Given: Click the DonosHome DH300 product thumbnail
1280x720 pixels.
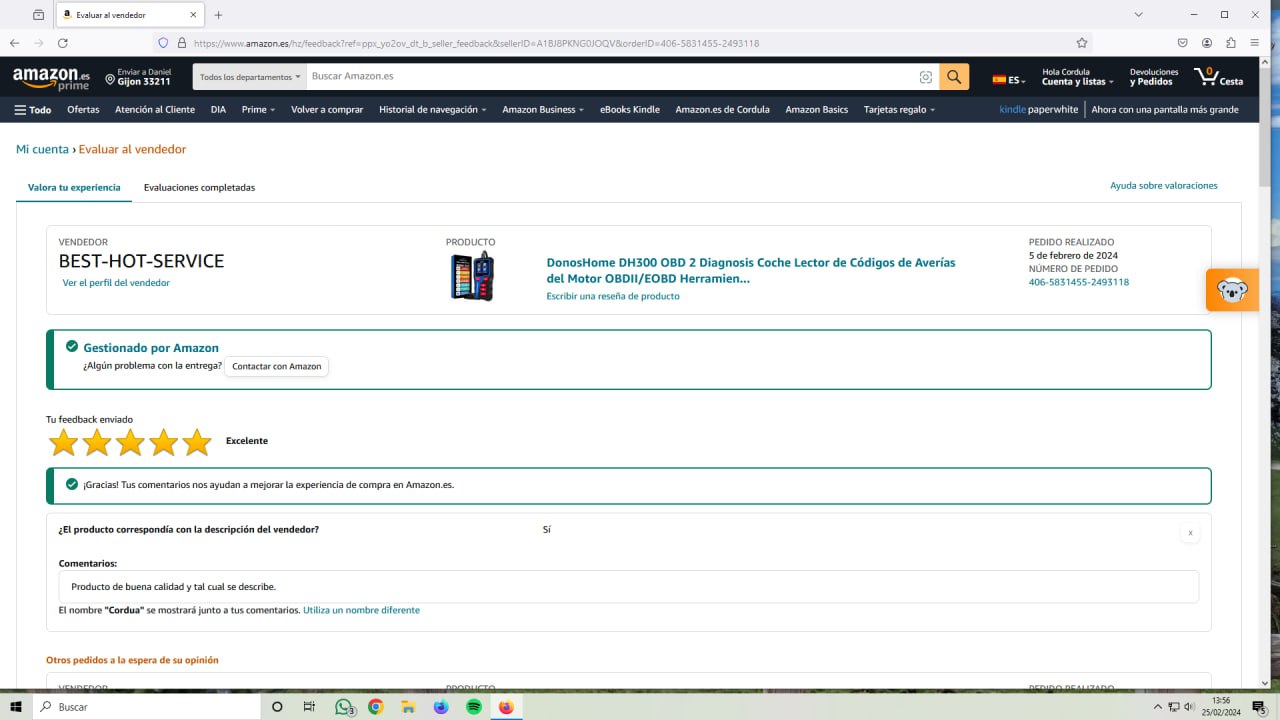Looking at the screenshot, I should tap(472, 276).
